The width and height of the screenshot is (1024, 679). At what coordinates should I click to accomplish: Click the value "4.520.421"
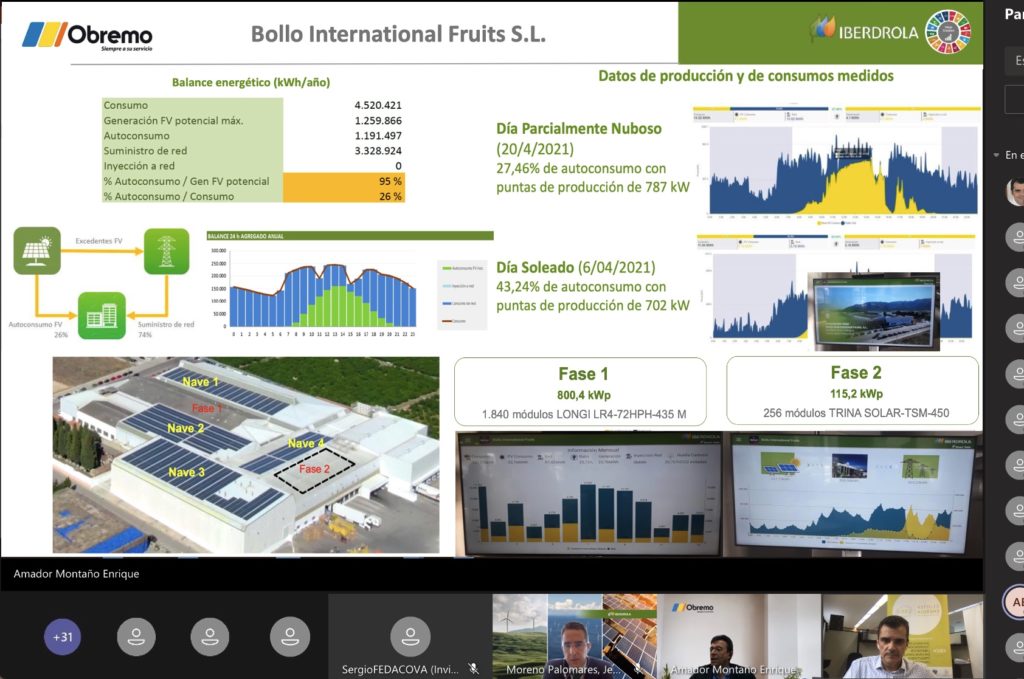pos(378,105)
